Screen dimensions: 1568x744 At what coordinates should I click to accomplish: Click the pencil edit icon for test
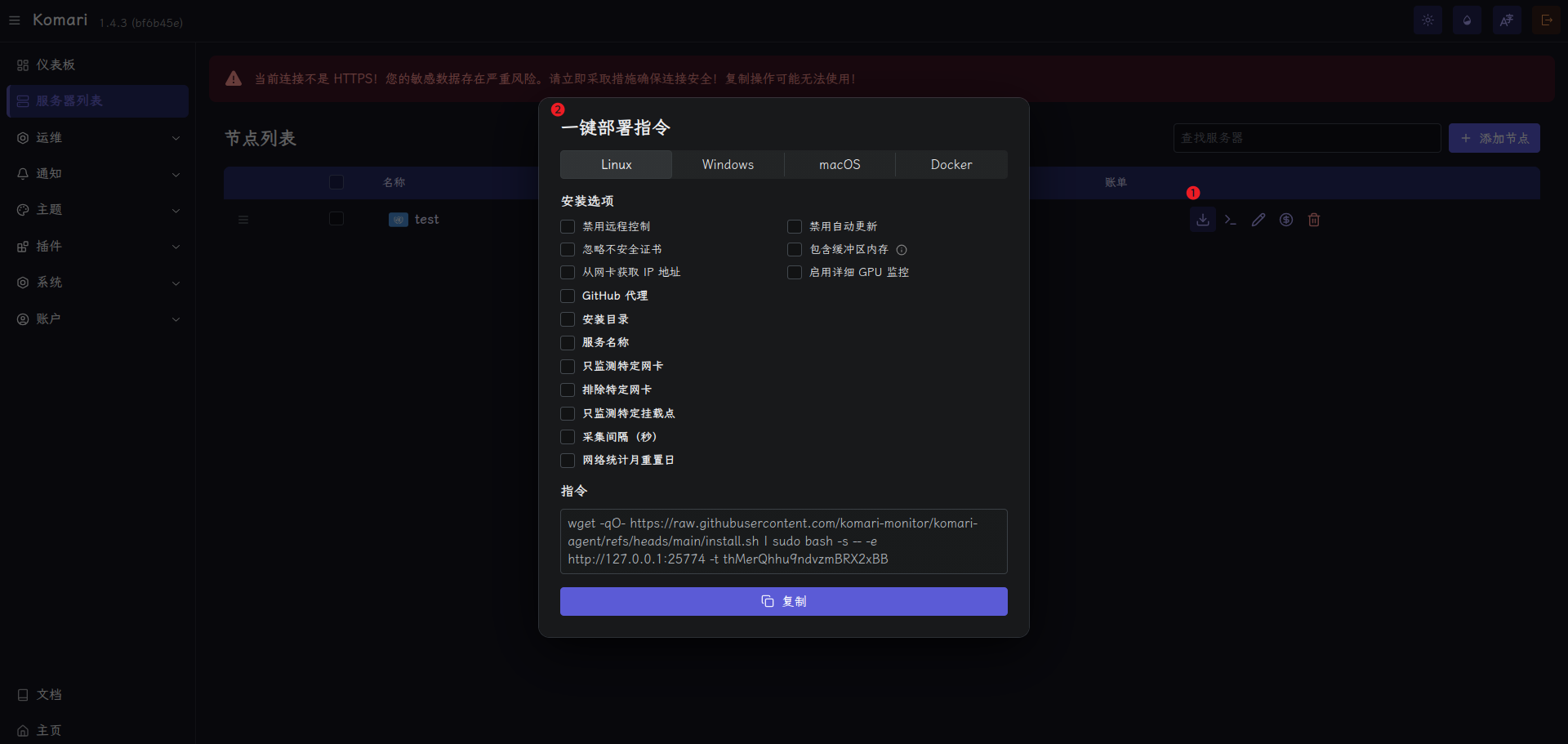coord(1258,220)
